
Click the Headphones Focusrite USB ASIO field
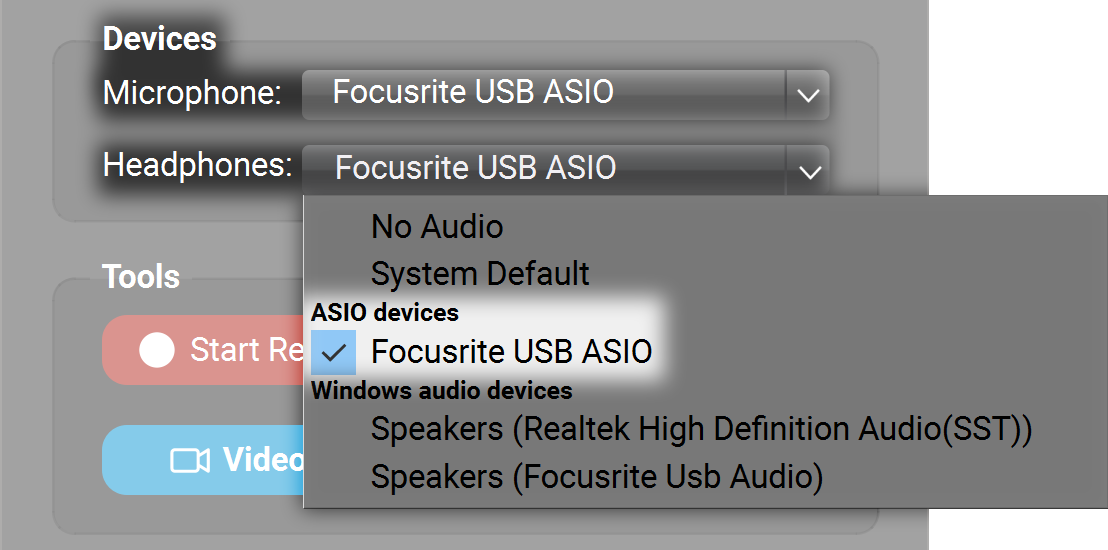[x=545, y=168]
